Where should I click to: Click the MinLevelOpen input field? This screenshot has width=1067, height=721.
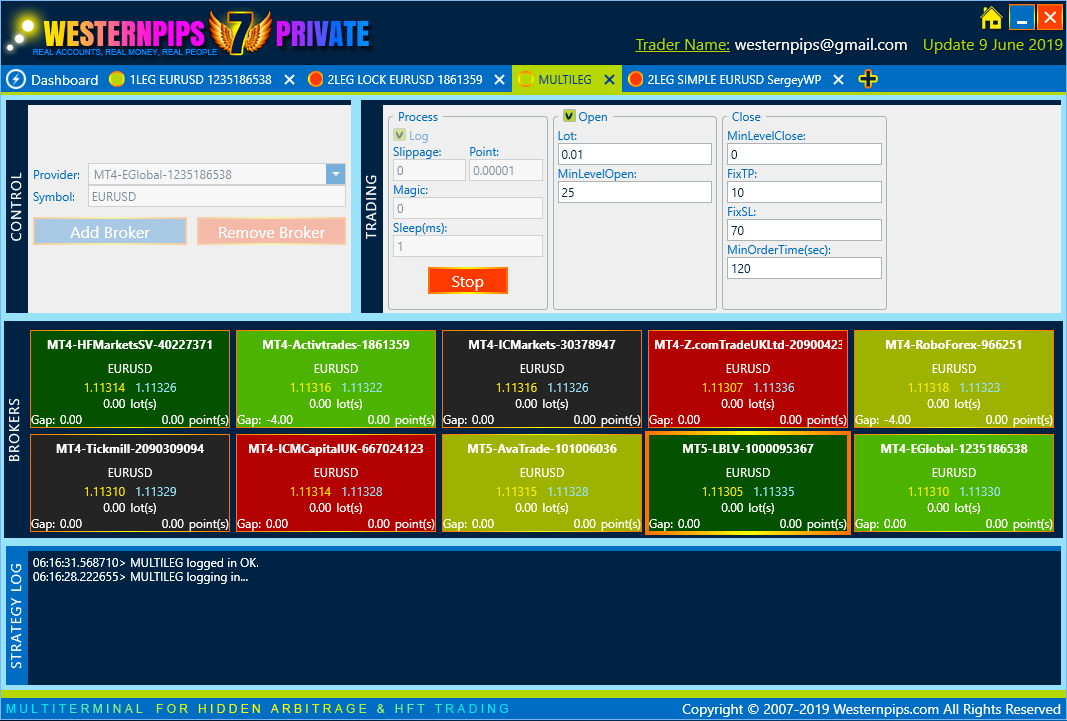tap(634, 192)
